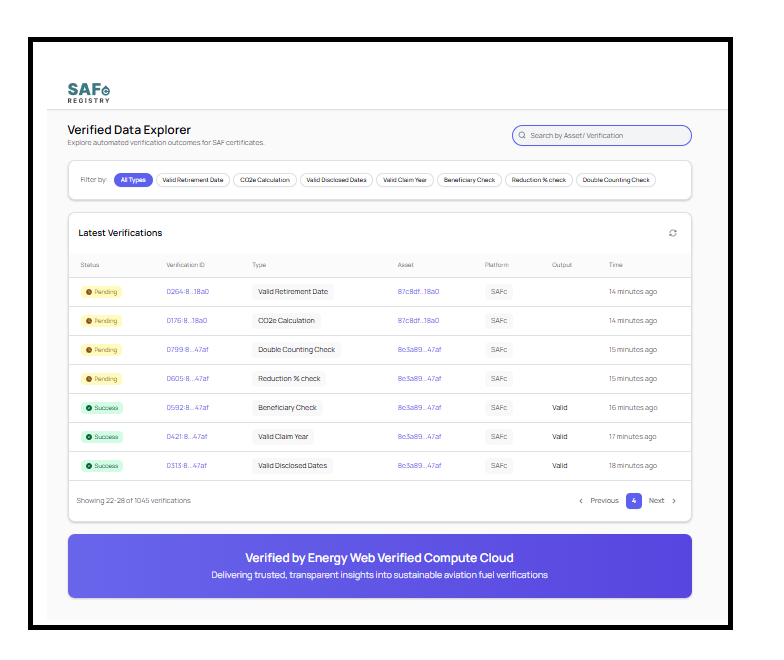Click SAFc platform tag in Beneficiary Check row
The image size is (784, 660).
click(498, 408)
